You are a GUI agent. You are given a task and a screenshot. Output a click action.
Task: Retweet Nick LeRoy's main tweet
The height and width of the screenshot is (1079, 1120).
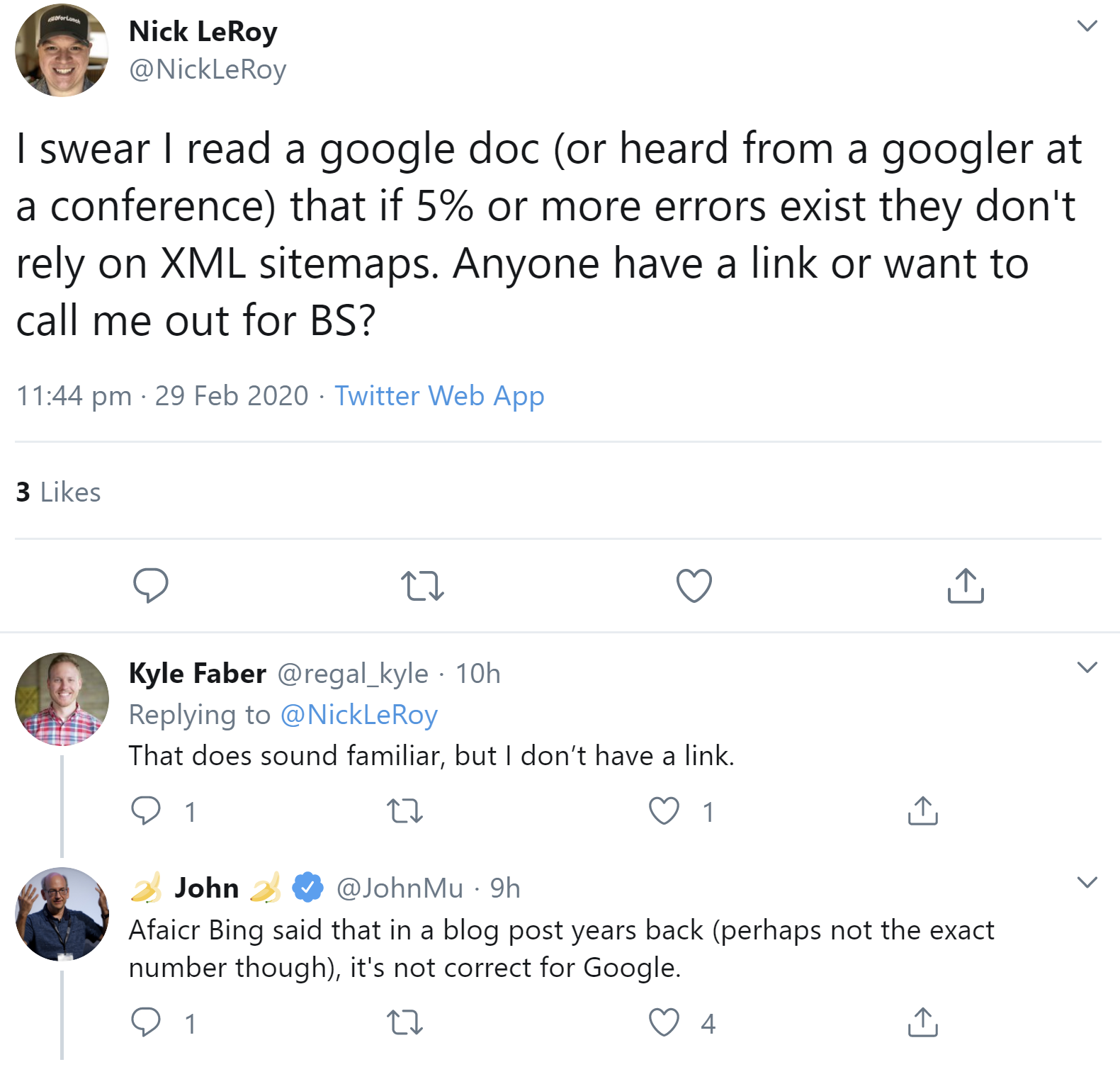(x=422, y=586)
